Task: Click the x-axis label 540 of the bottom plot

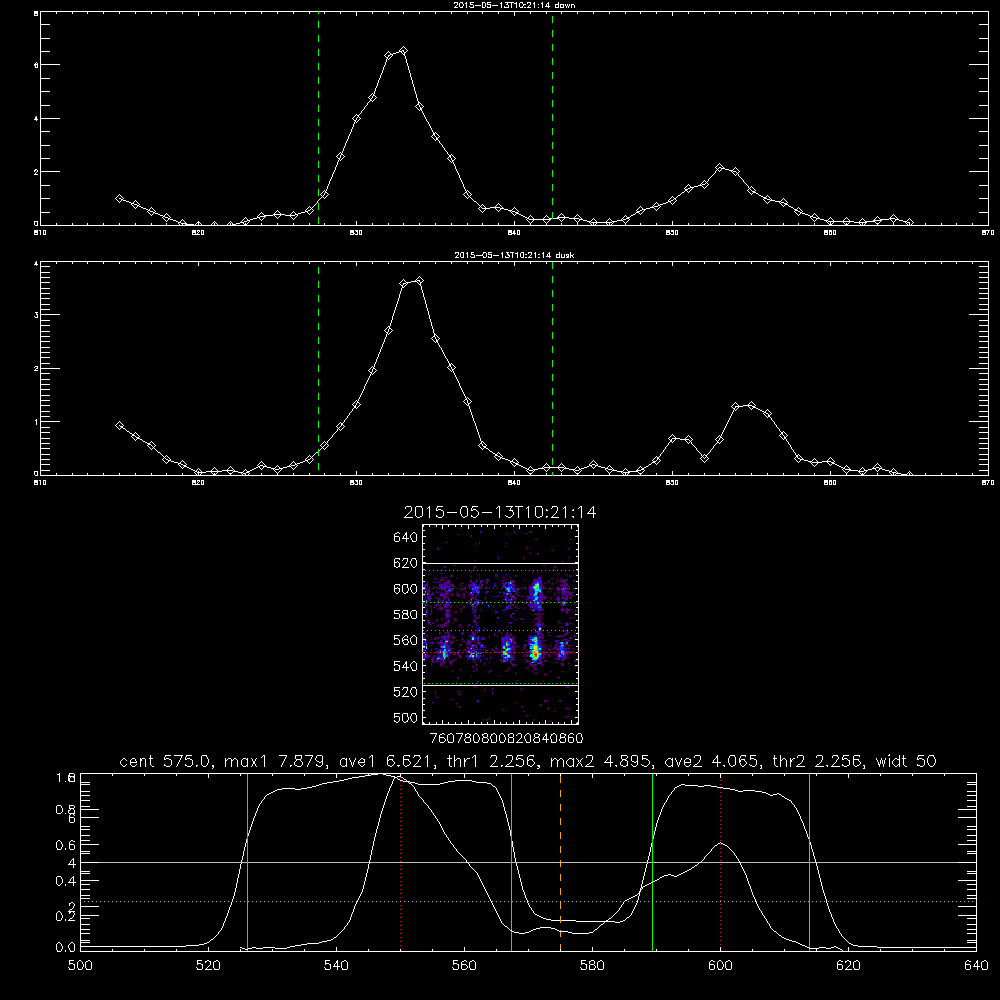Action: pos(336,966)
